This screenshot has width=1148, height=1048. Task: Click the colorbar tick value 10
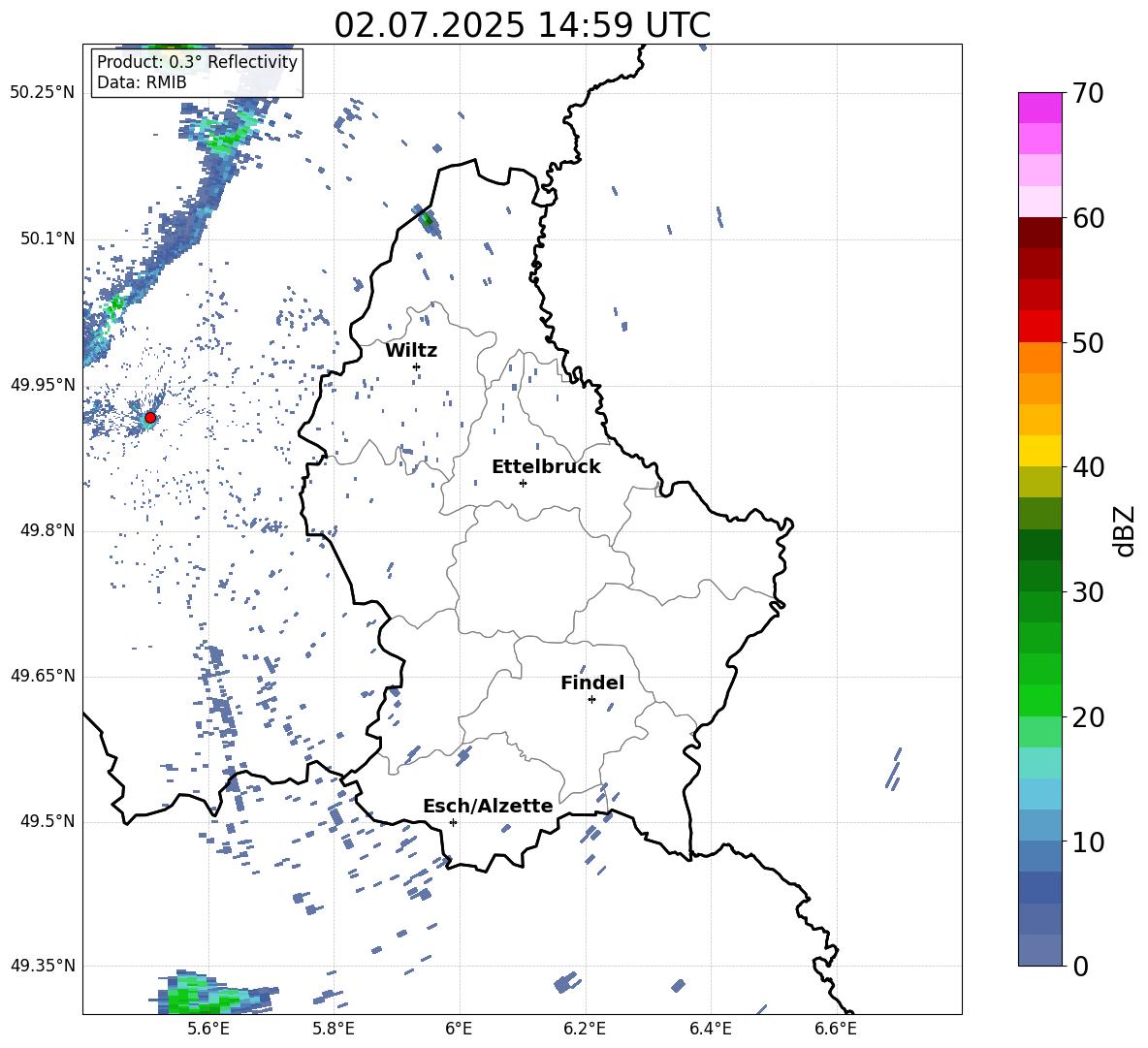[x=1088, y=842]
